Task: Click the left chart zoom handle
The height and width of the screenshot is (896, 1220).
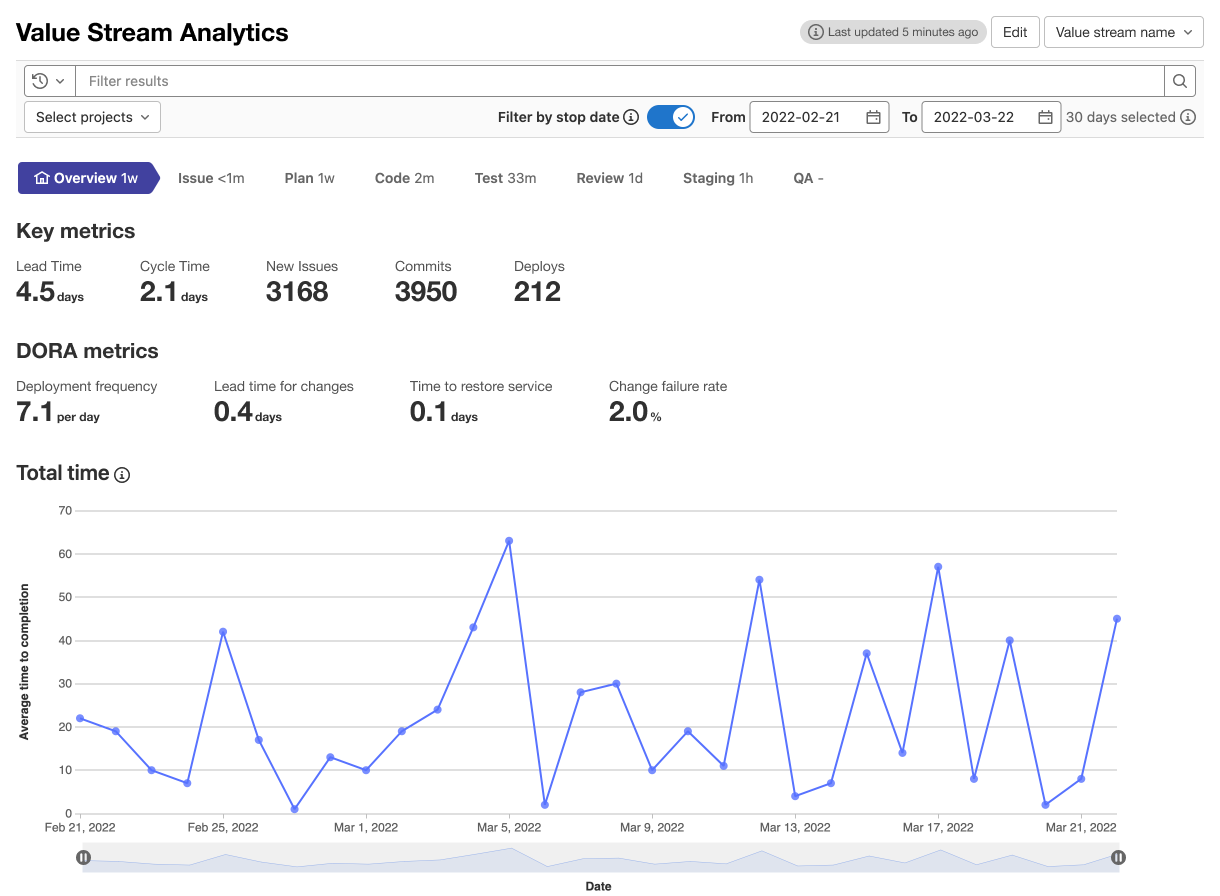Action: [x=83, y=857]
